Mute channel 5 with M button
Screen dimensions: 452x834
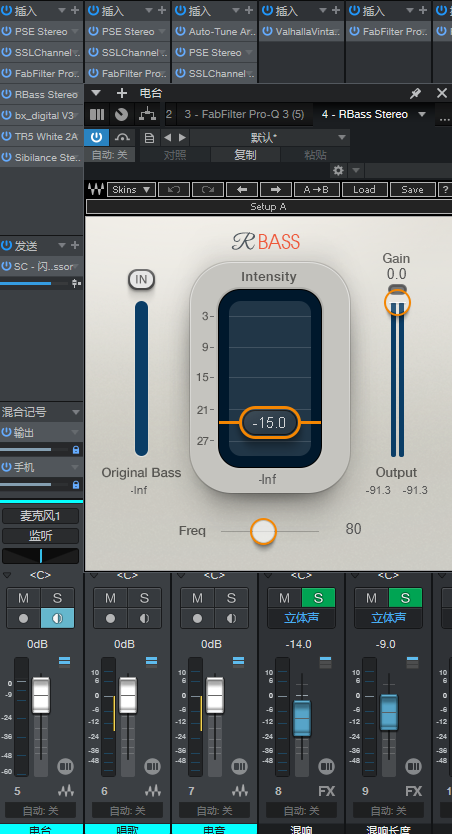(x=23, y=598)
